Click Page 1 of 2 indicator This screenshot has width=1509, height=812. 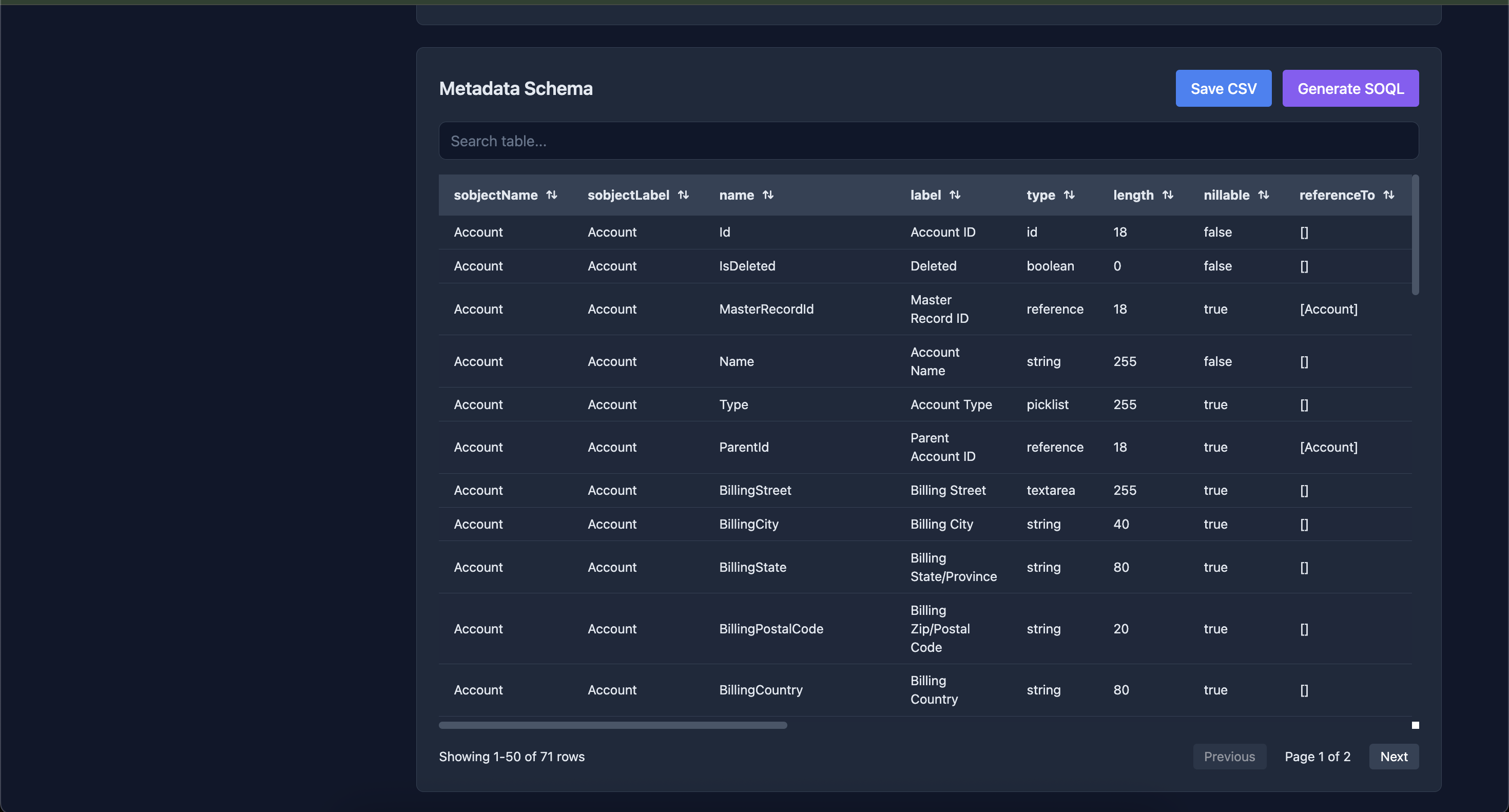coord(1317,757)
